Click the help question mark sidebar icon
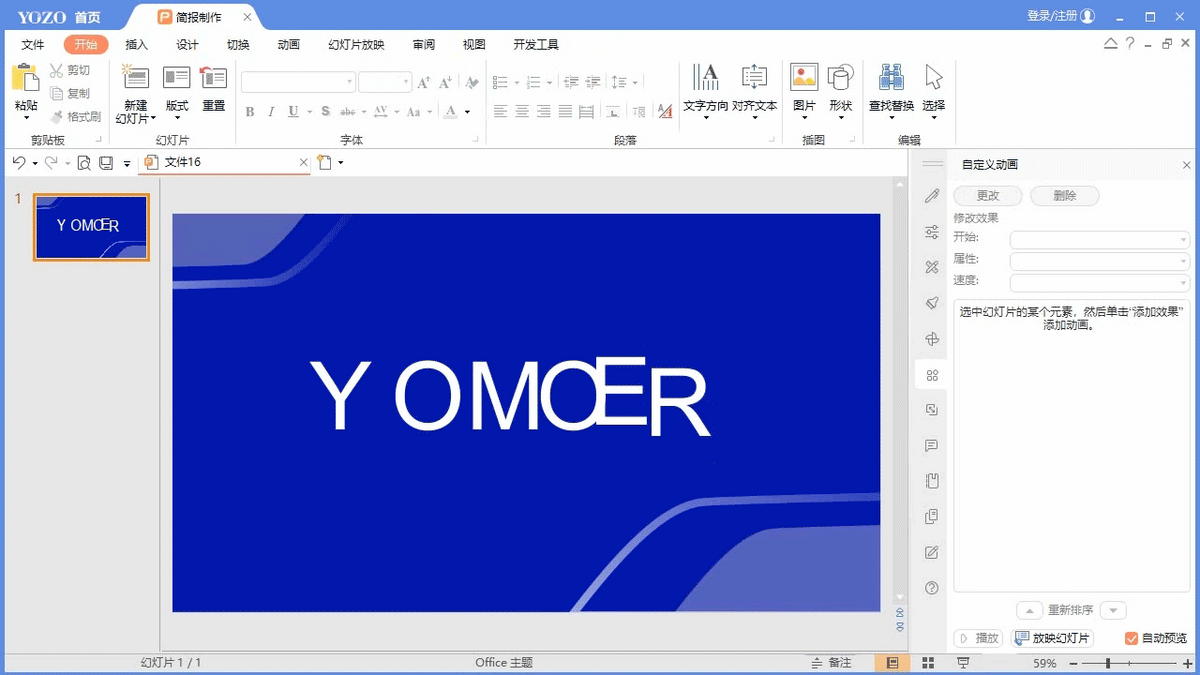This screenshot has width=1200, height=675. (x=932, y=588)
